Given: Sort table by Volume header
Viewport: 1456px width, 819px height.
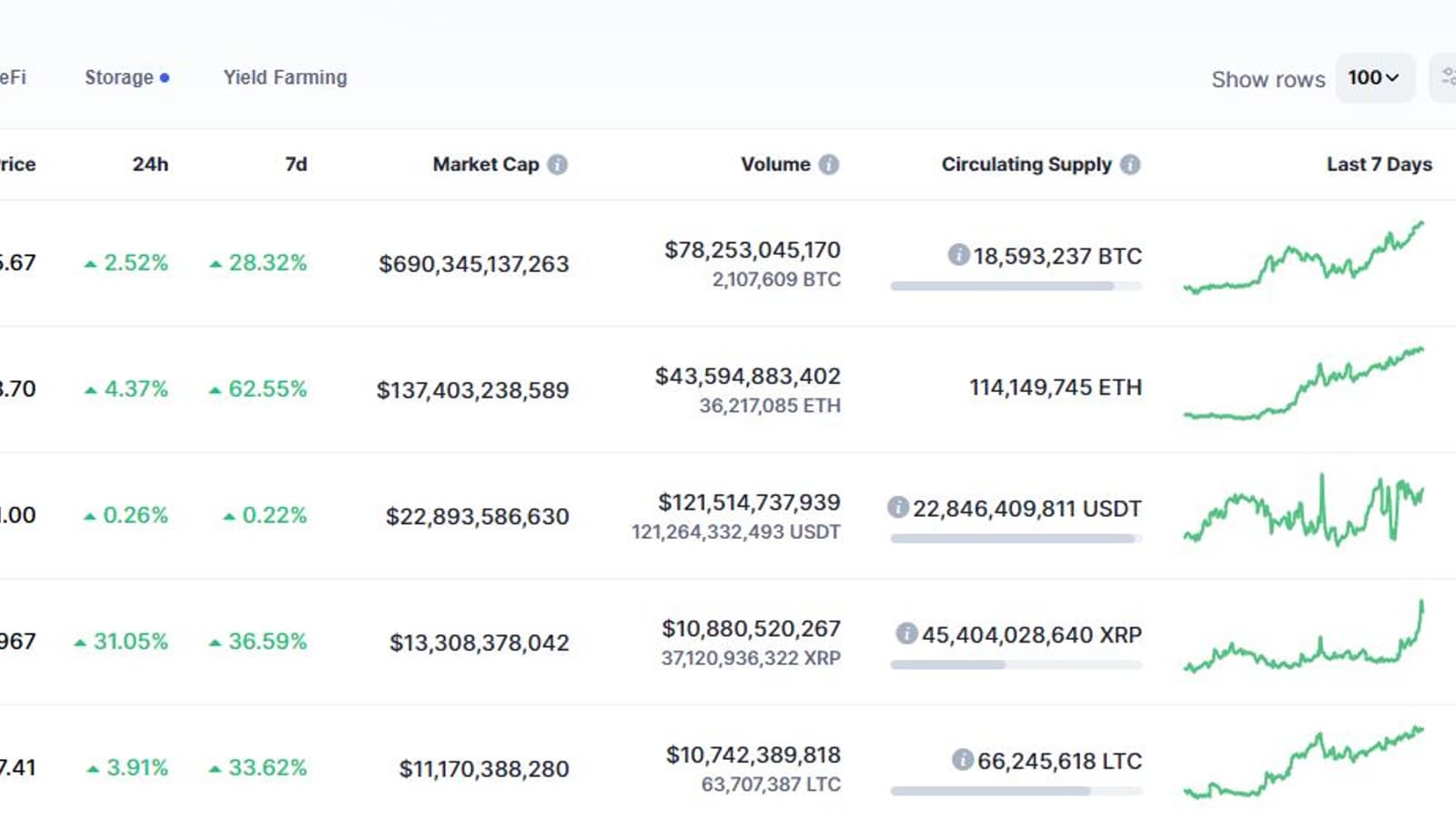Looking at the screenshot, I should click(x=775, y=165).
